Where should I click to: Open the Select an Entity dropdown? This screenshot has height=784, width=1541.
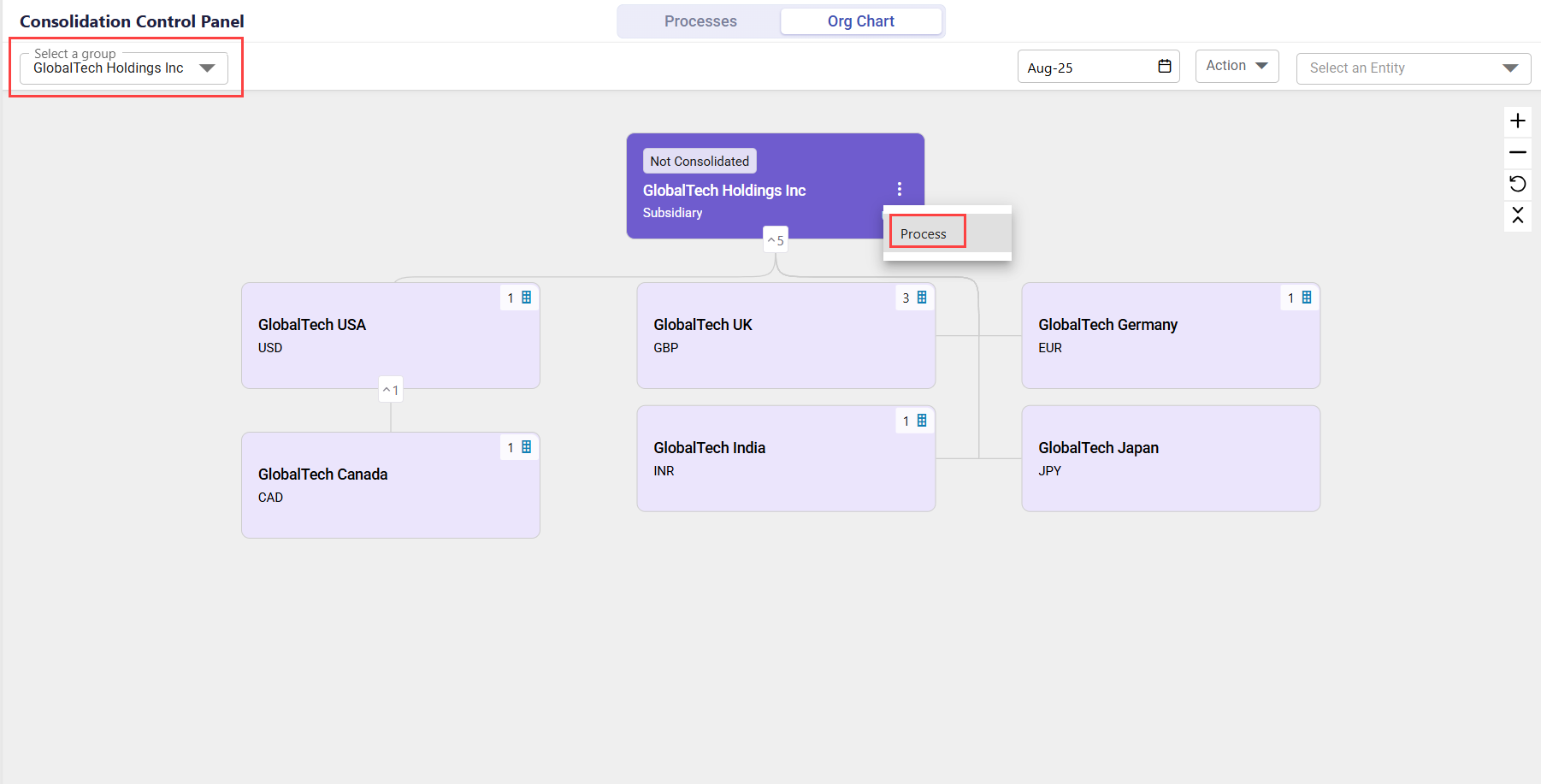click(x=1413, y=68)
